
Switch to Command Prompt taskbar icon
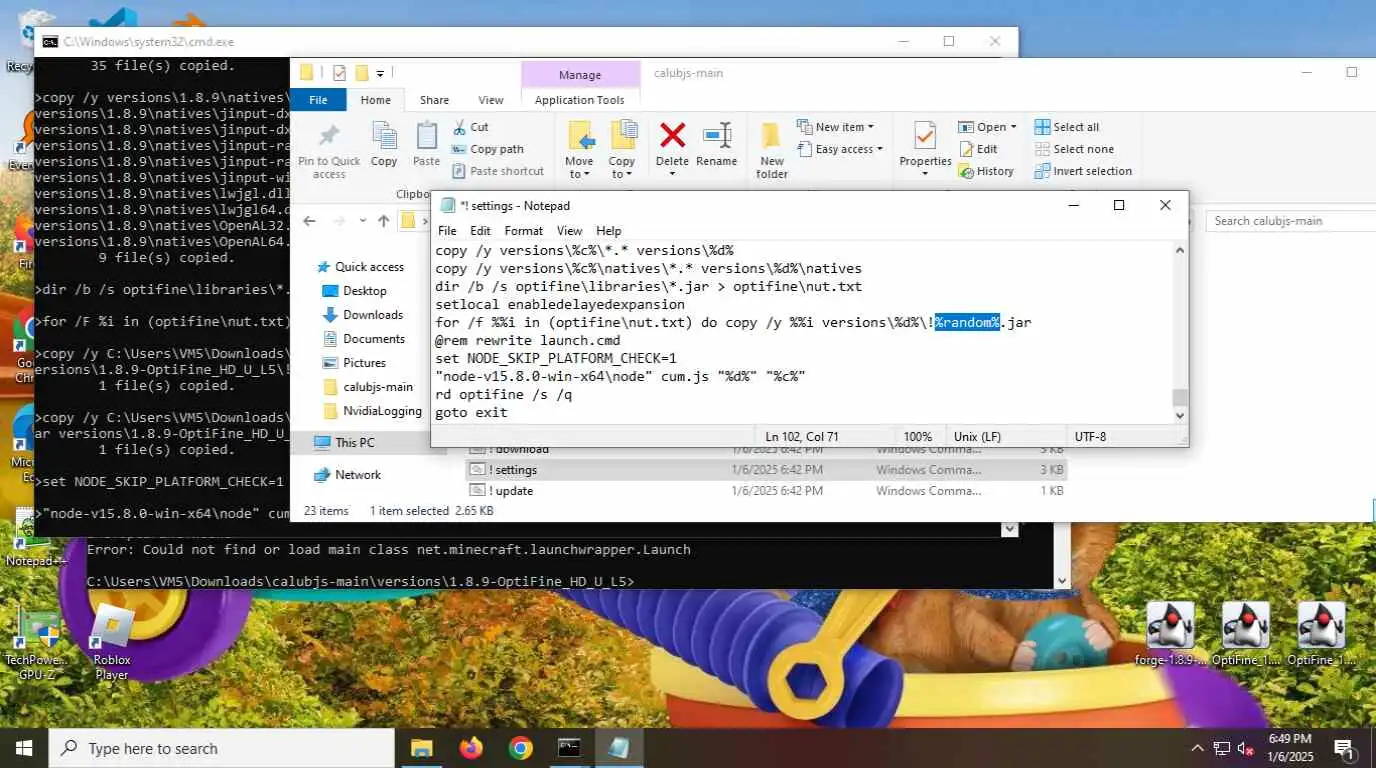click(569, 747)
